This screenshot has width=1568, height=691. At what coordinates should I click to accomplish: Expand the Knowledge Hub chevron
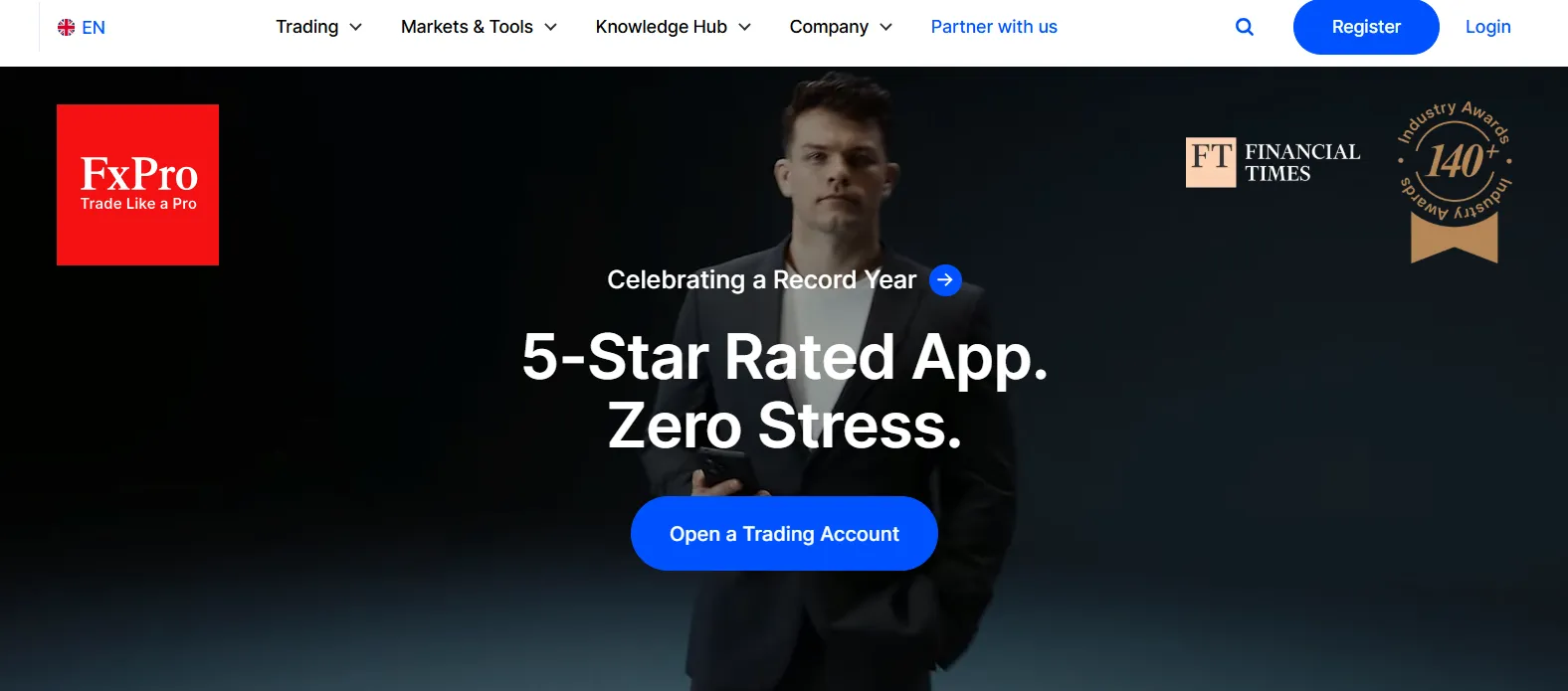pyautogui.click(x=744, y=27)
